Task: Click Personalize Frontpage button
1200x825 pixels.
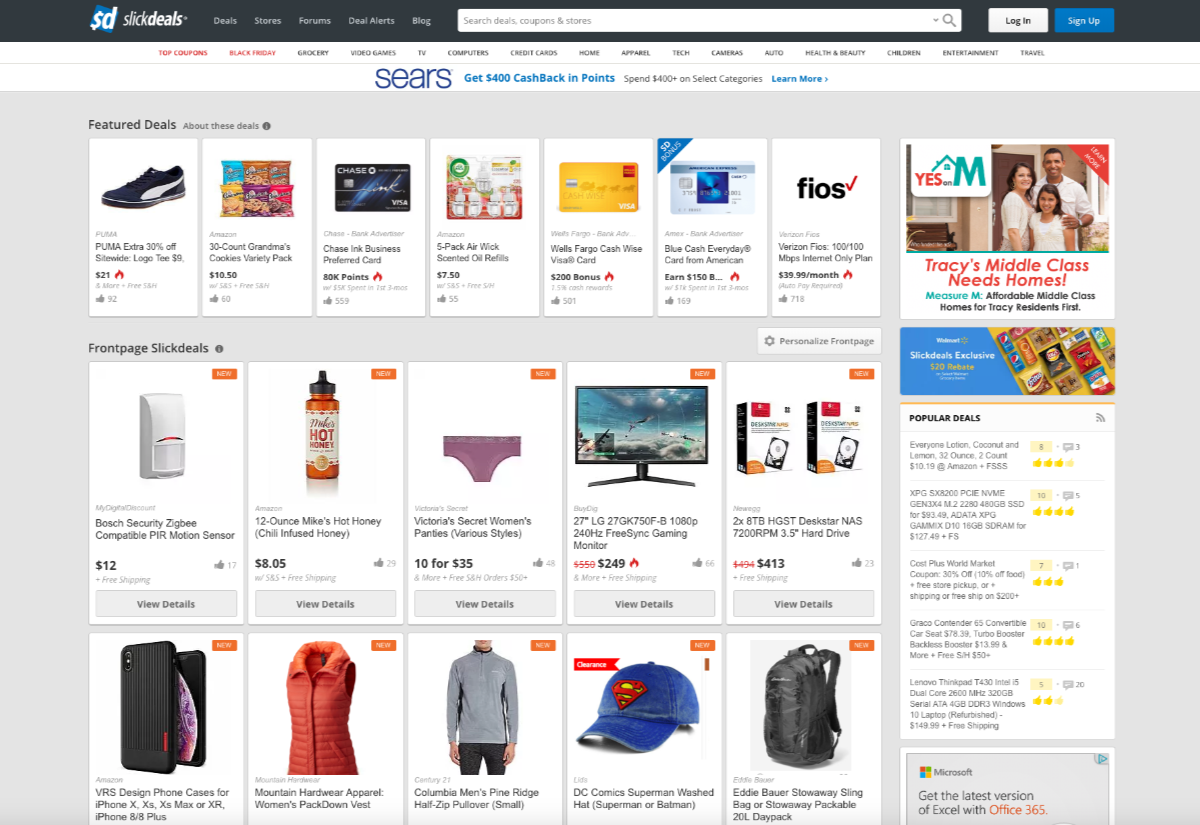Action: (x=819, y=341)
